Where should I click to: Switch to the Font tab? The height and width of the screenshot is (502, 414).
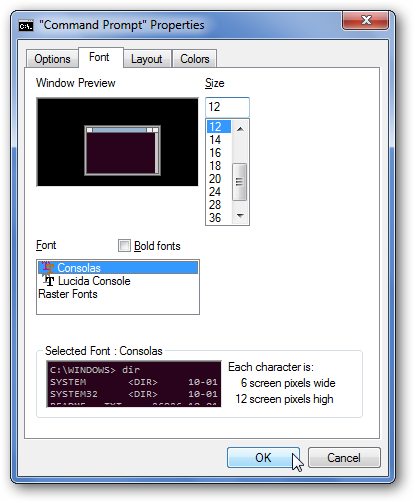(101, 57)
